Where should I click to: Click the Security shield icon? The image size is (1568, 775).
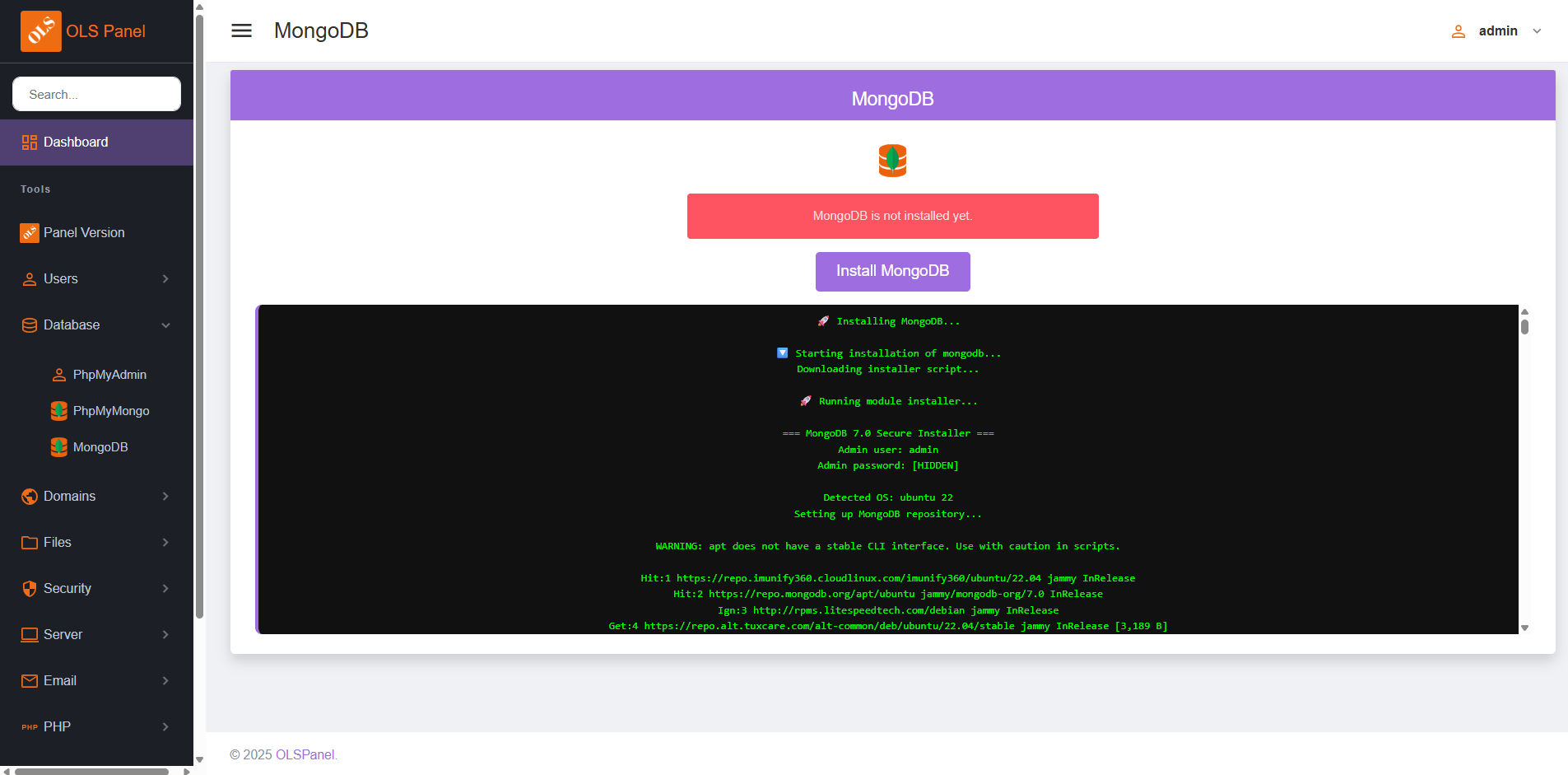pyautogui.click(x=30, y=589)
